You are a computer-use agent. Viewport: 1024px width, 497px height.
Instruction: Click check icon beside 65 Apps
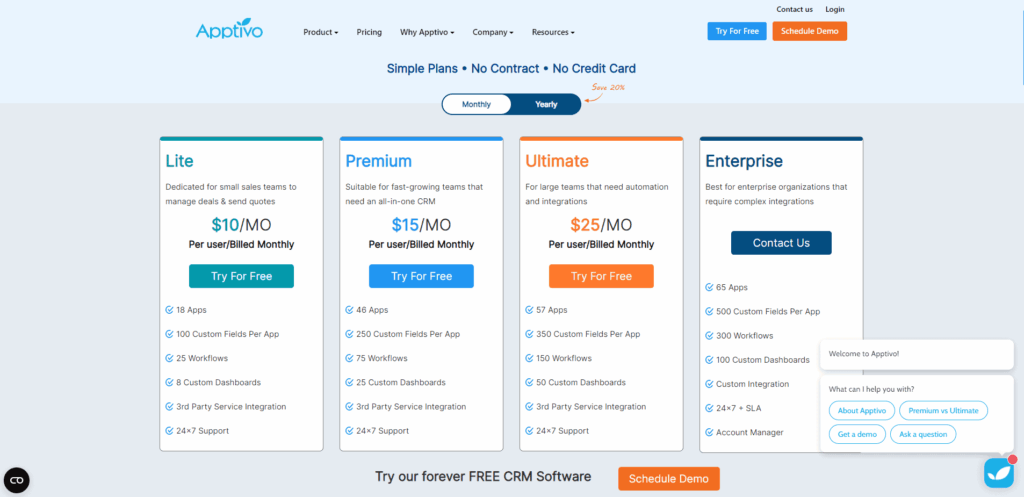pyautogui.click(x=709, y=287)
